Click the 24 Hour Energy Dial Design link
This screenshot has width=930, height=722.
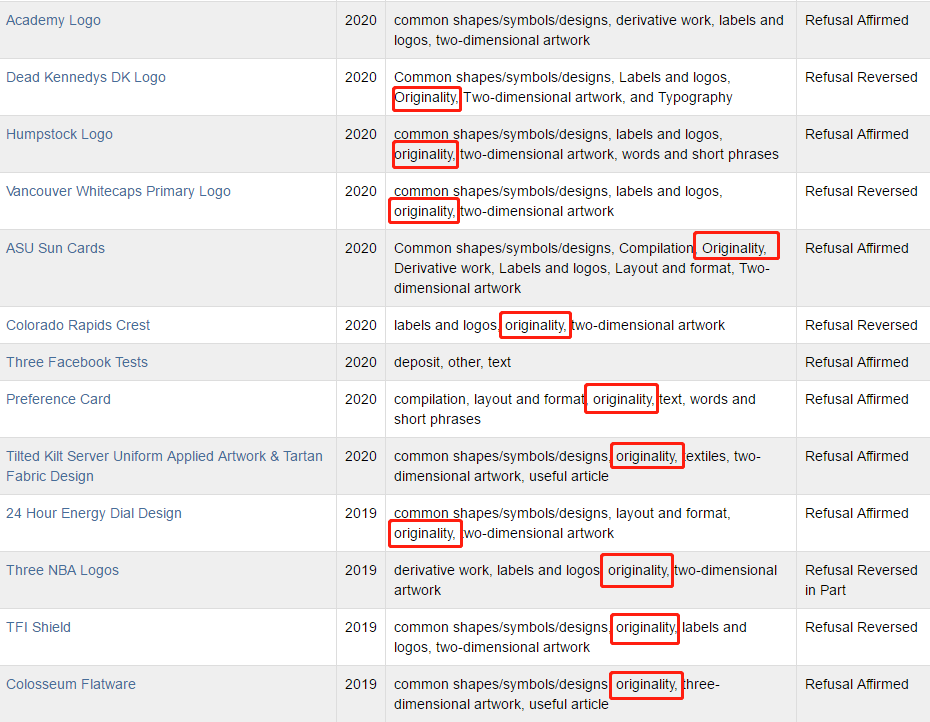coord(94,513)
